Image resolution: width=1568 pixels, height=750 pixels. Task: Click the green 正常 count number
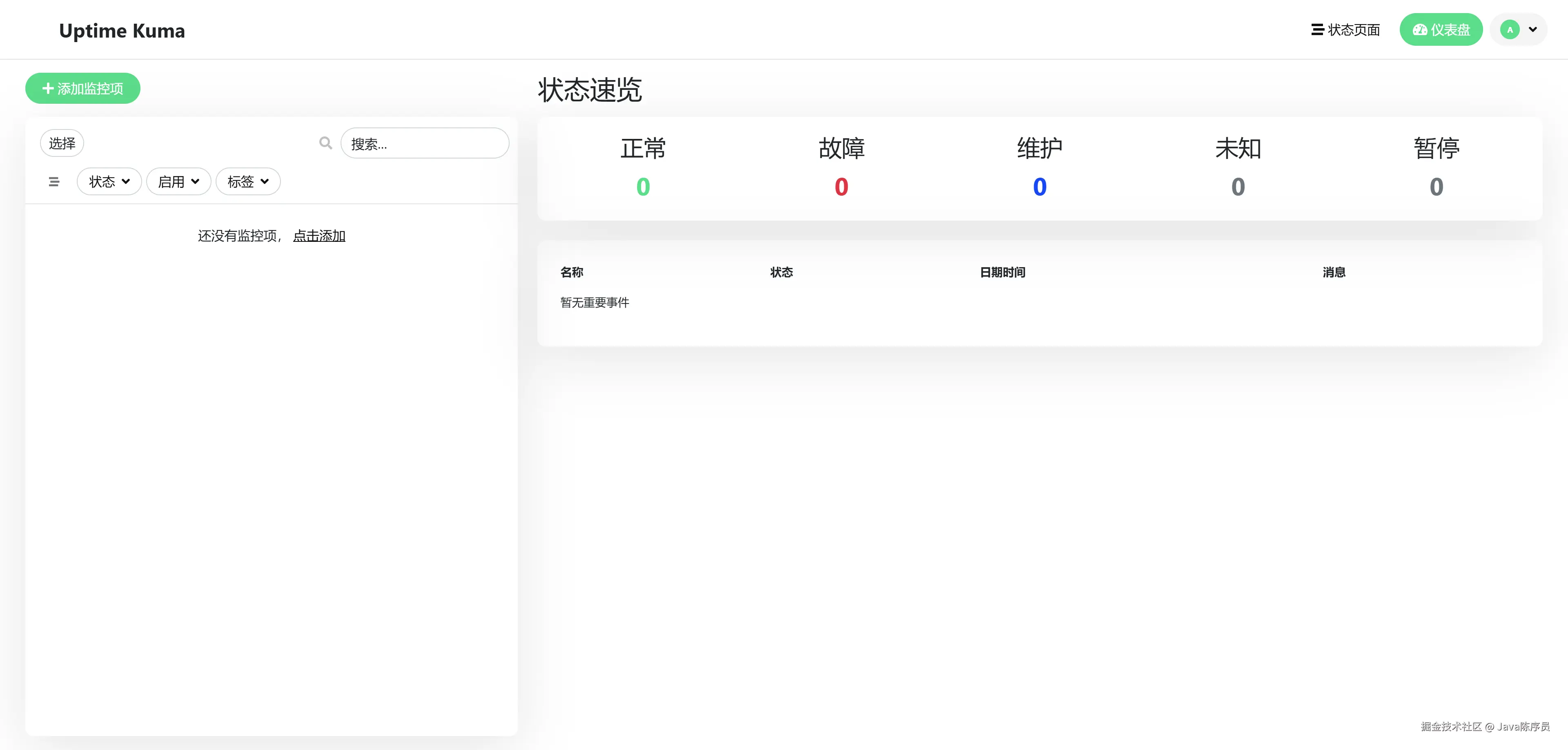(643, 187)
